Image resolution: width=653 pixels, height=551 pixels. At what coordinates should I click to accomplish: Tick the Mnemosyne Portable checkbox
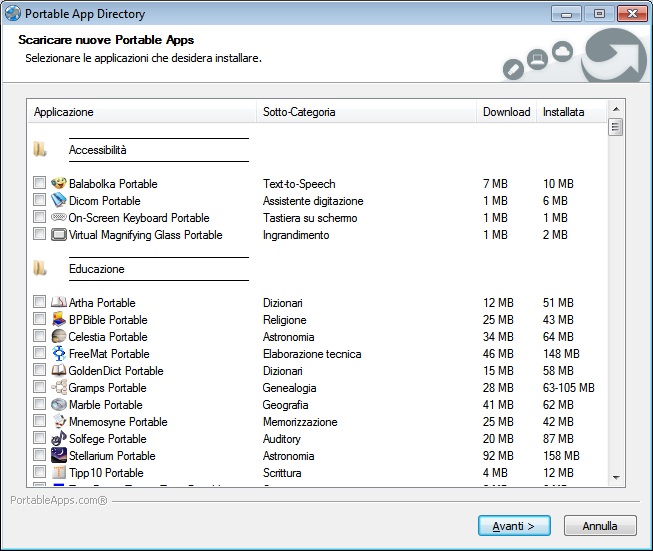pyautogui.click(x=40, y=421)
